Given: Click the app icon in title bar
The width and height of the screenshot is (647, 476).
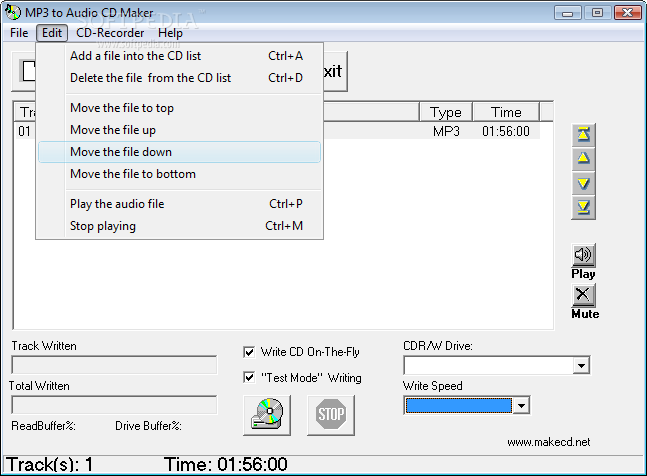Looking at the screenshot, I should pos(12,12).
